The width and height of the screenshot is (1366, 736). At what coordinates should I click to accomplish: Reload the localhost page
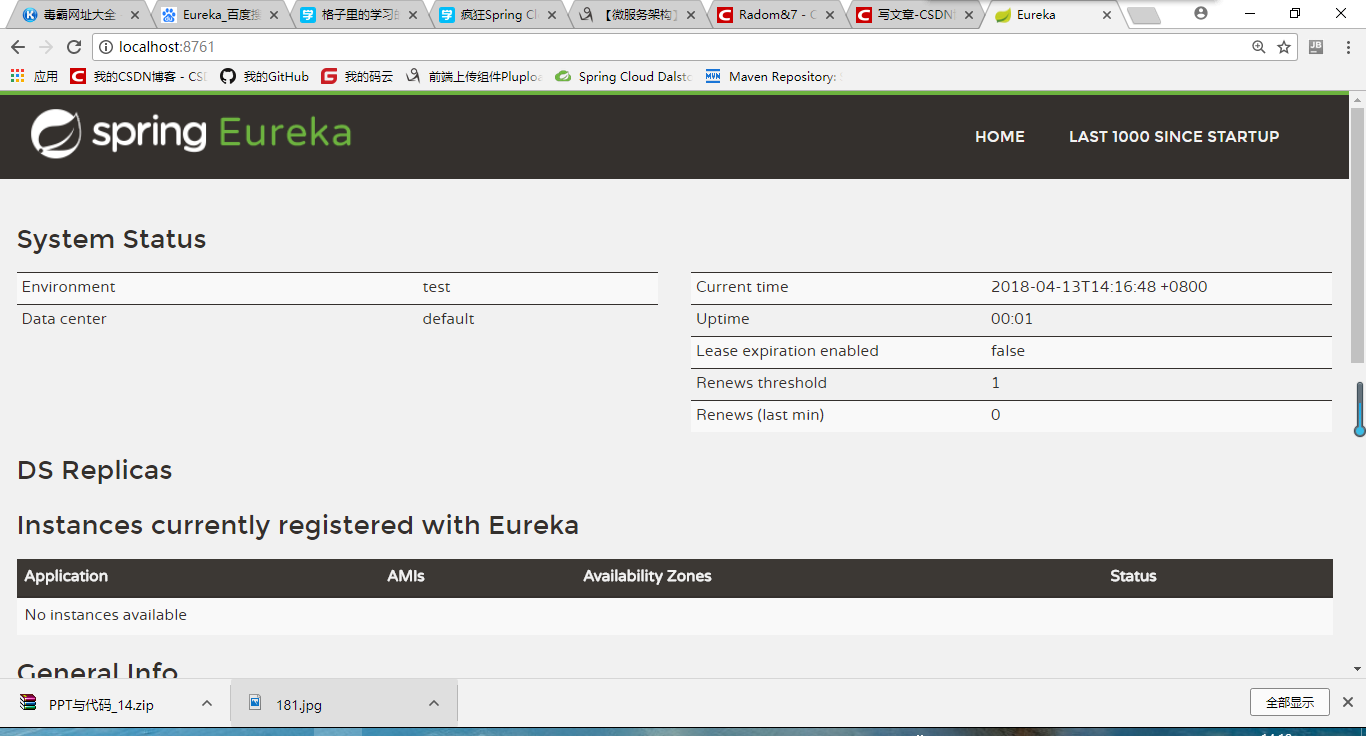pyautogui.click(x=74, y=47)
